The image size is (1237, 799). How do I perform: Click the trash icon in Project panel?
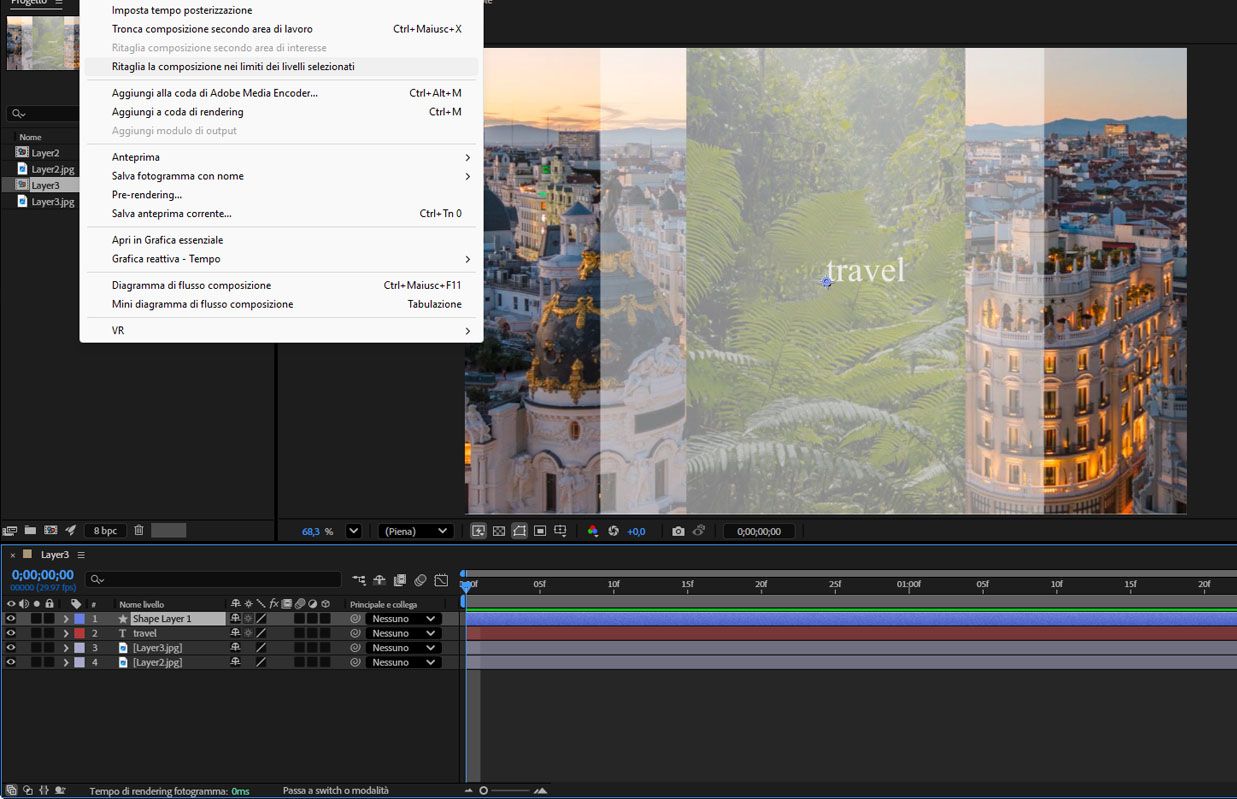pyautogui.click(x=139, y=530)
